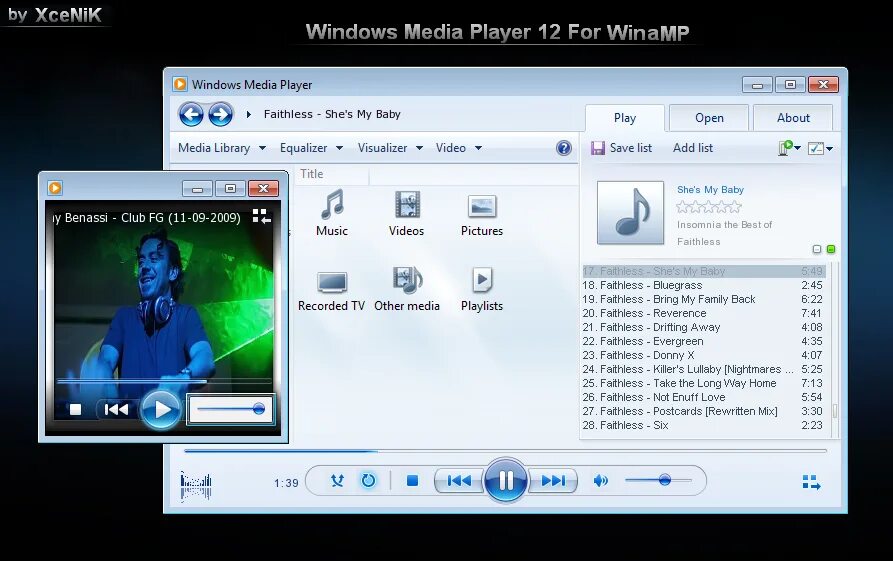Switch to the Open tab
Viewport: 893px width, 561px height.
pos(709,118)
